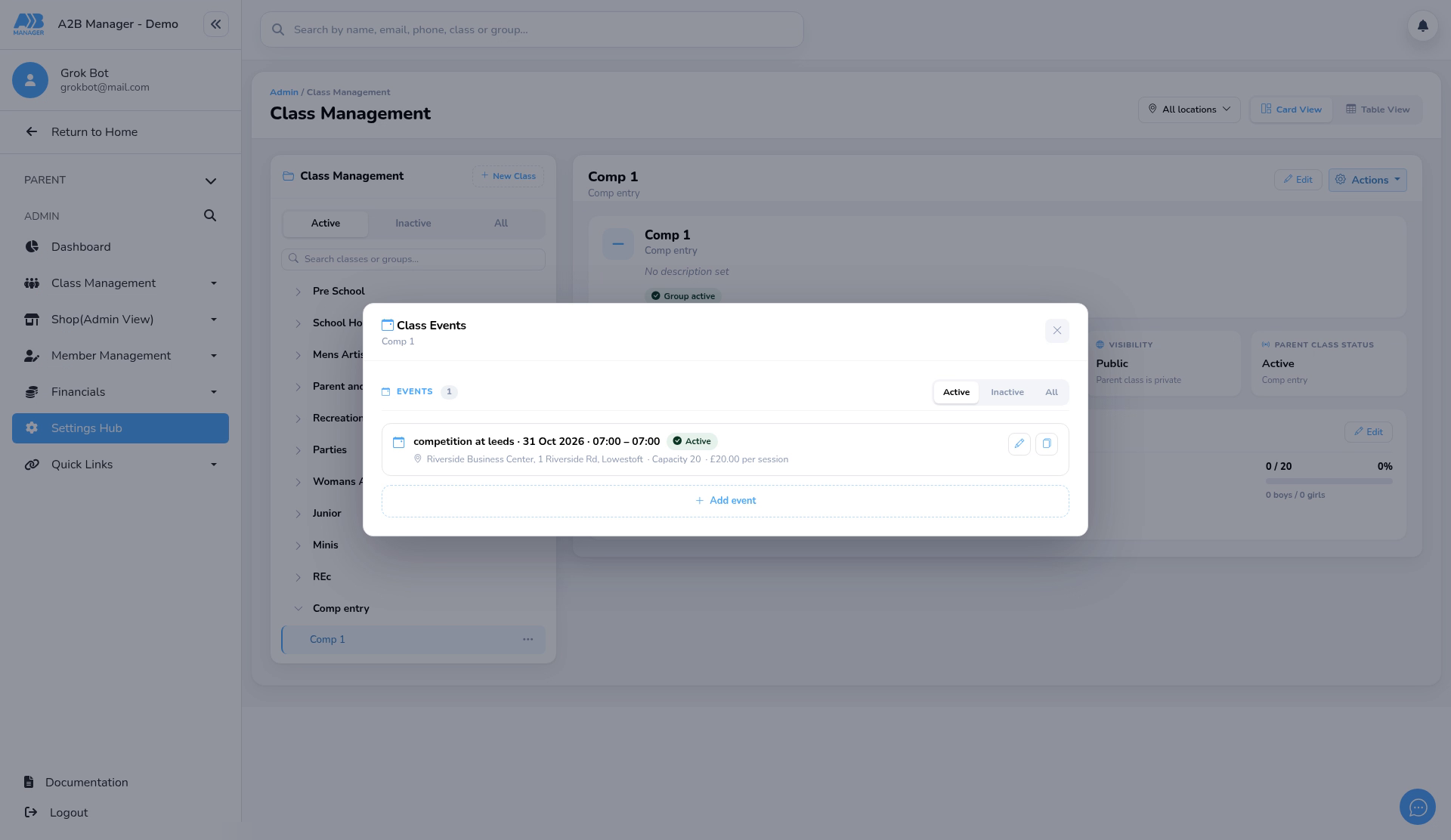
Task: Open Dashboard from the sidebar
Action: tap(120, 247)
